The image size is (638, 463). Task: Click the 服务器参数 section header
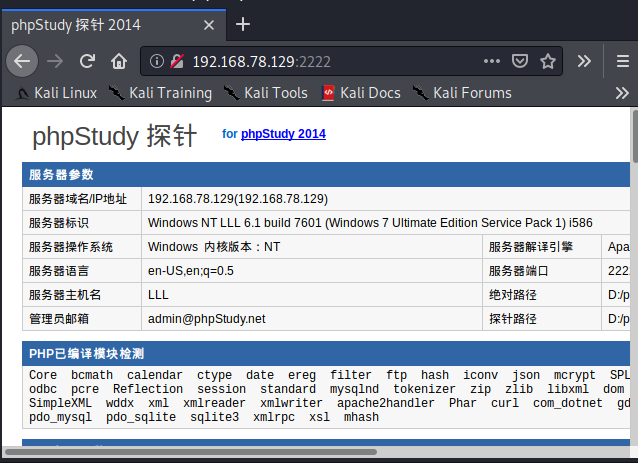click(326, 175)
